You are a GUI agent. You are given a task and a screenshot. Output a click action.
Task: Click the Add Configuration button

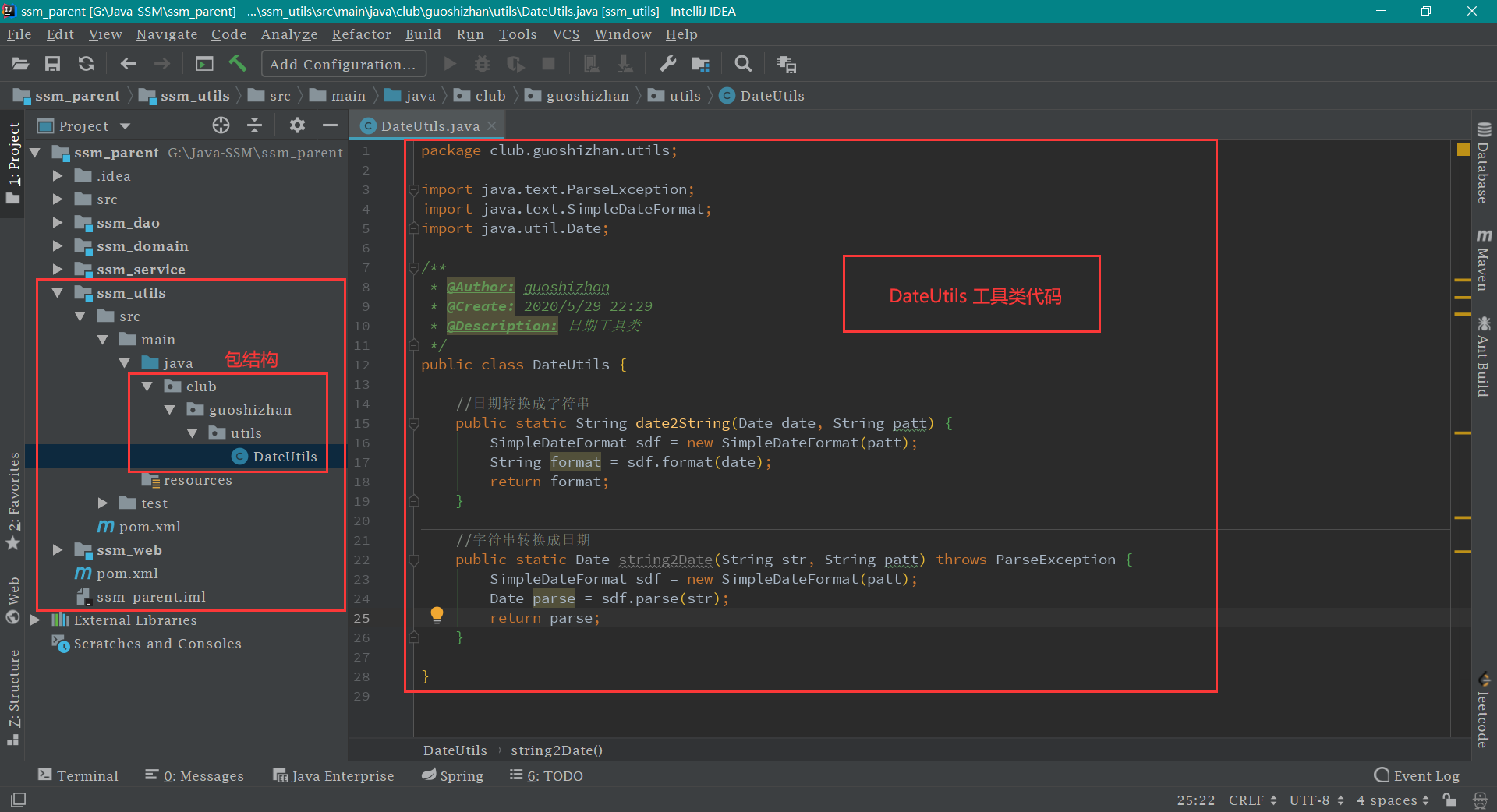pos(343,64)
